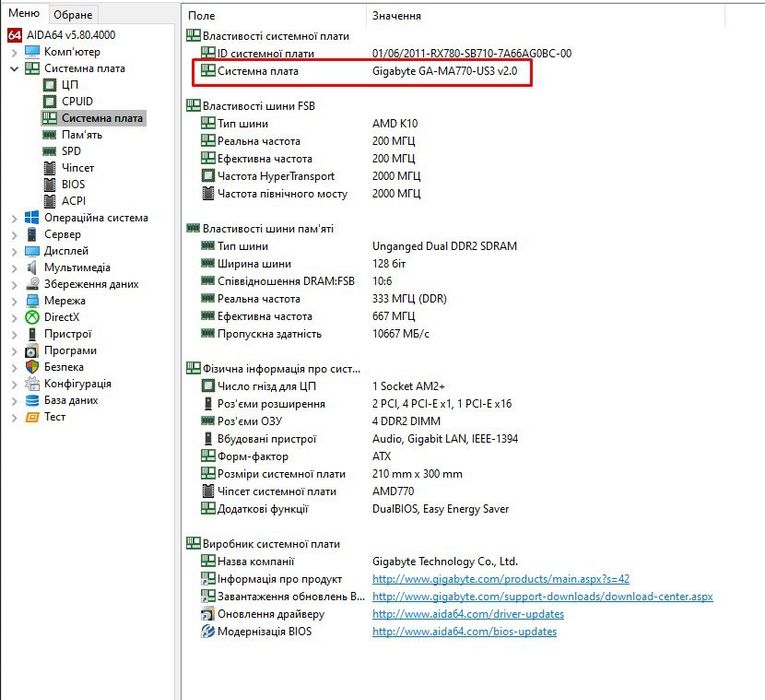
Task: Click the CPUID chip icon
Action: click(50, 101)
